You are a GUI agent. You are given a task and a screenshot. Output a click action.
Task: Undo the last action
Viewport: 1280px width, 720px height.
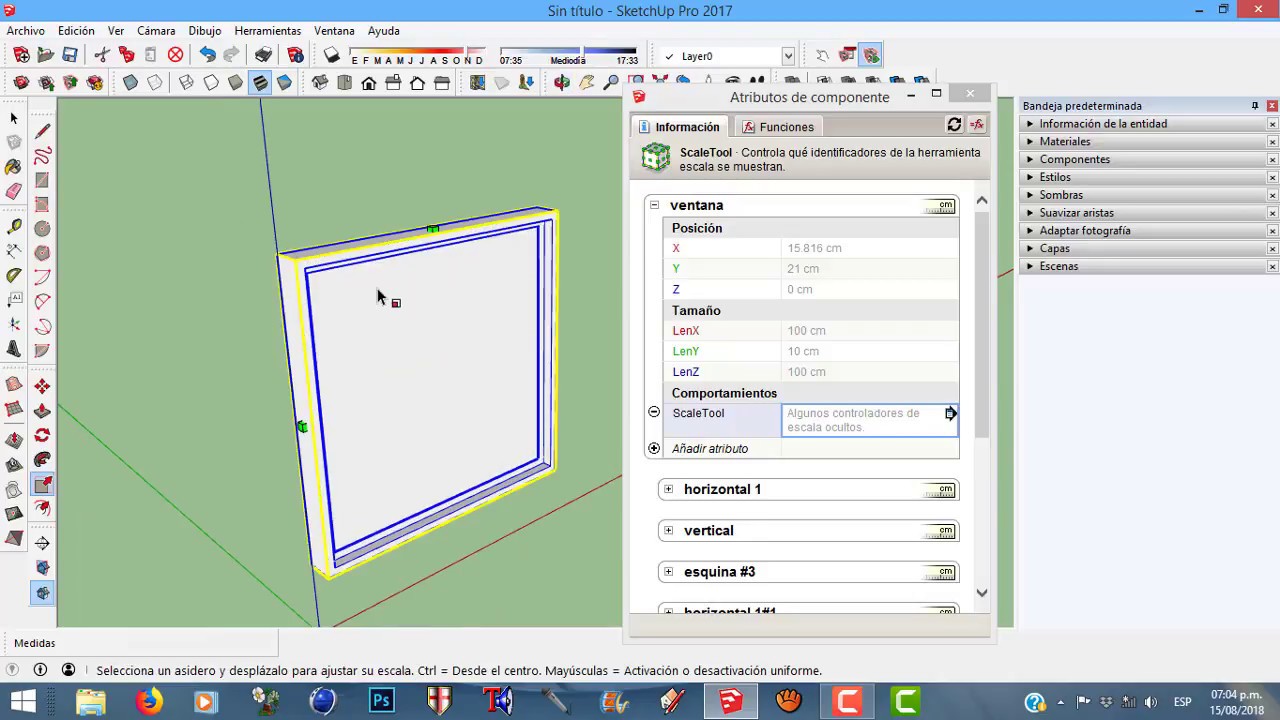click(x=207, y=55)
